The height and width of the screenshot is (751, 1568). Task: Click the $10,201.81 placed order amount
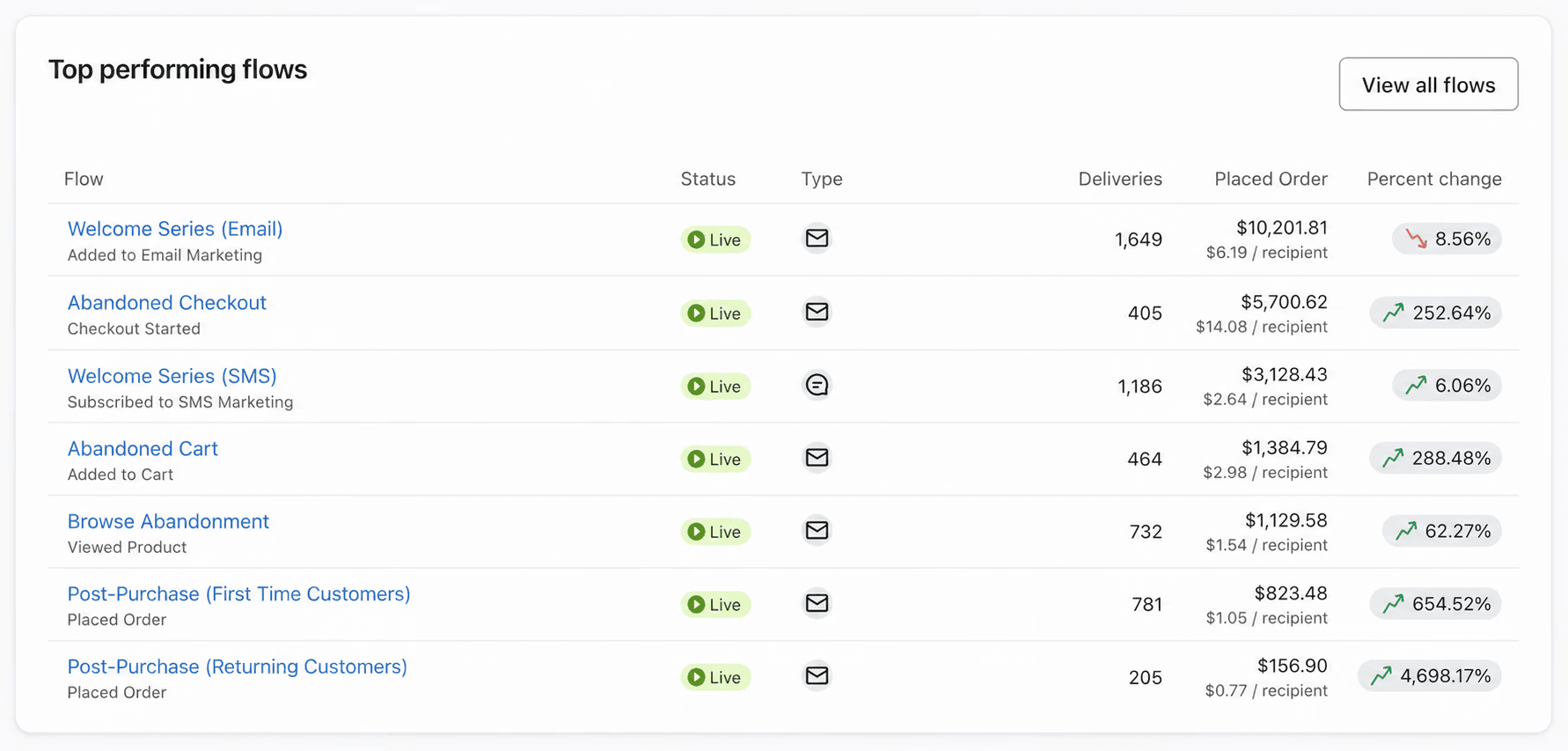1282,228
